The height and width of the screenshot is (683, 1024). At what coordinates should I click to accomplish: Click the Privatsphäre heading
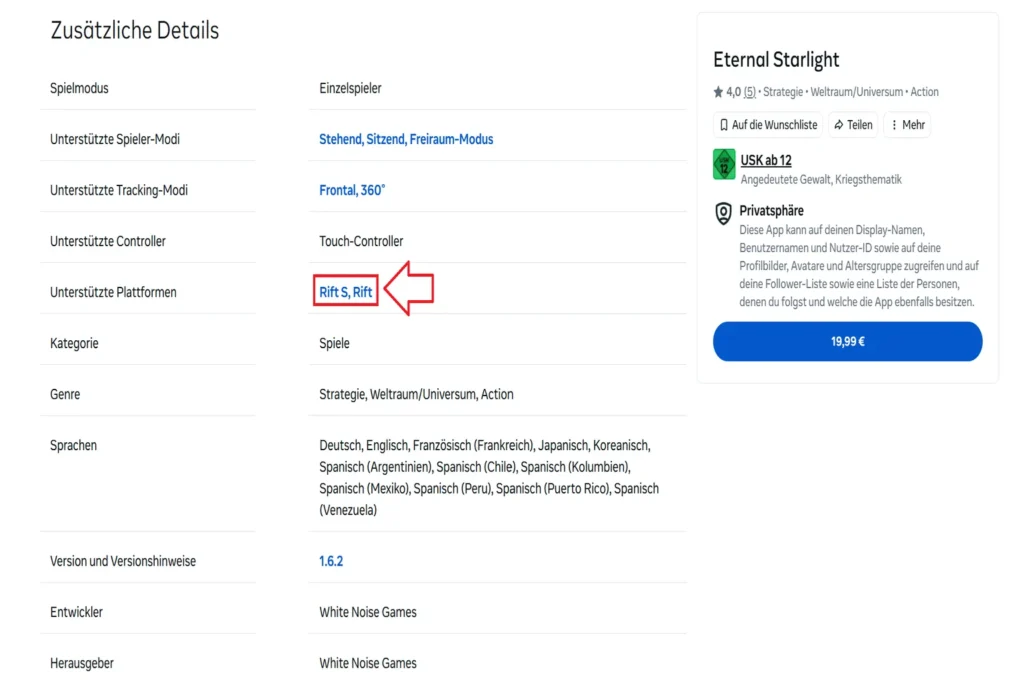click(771, 211)
